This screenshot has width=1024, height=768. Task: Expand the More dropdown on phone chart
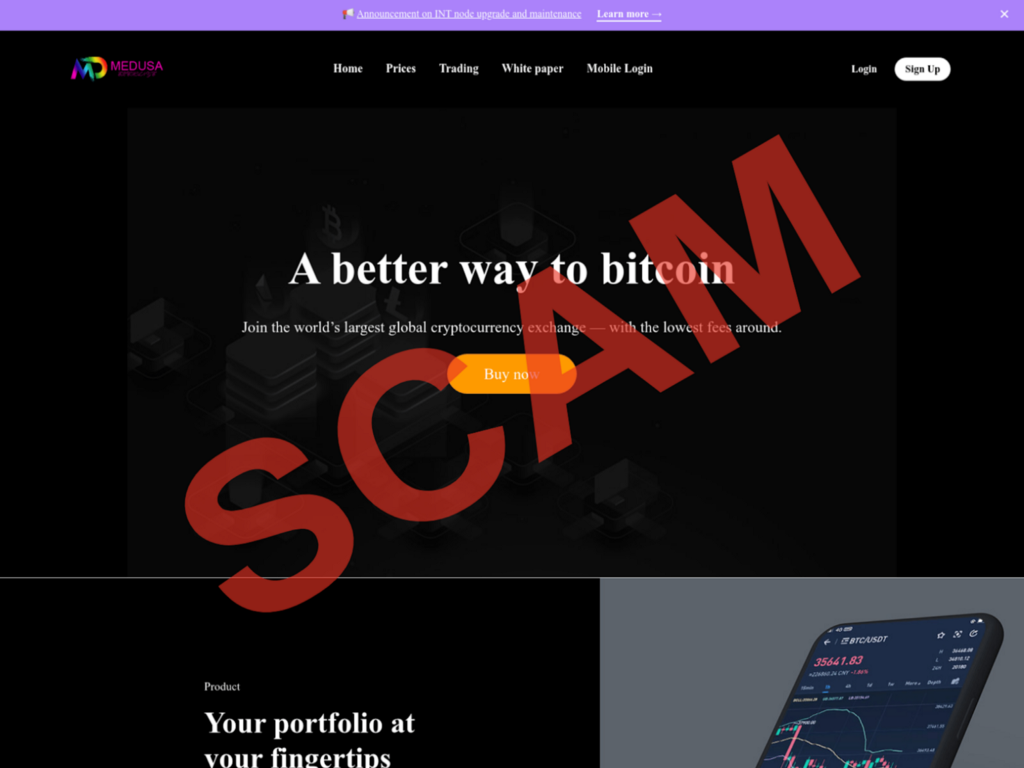913,683
